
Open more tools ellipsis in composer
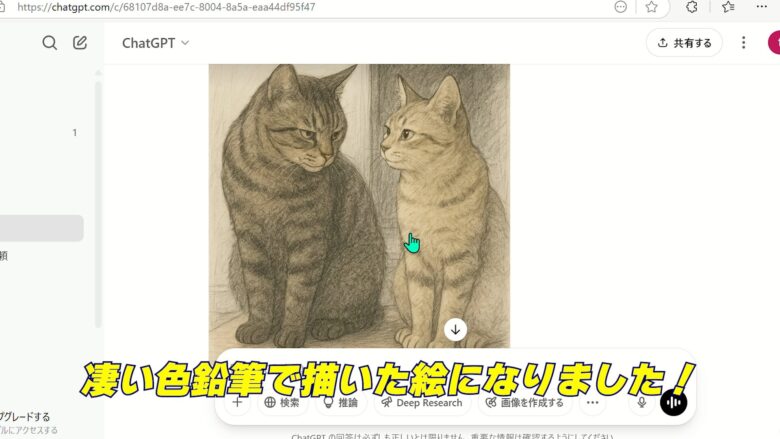[592, 402]
